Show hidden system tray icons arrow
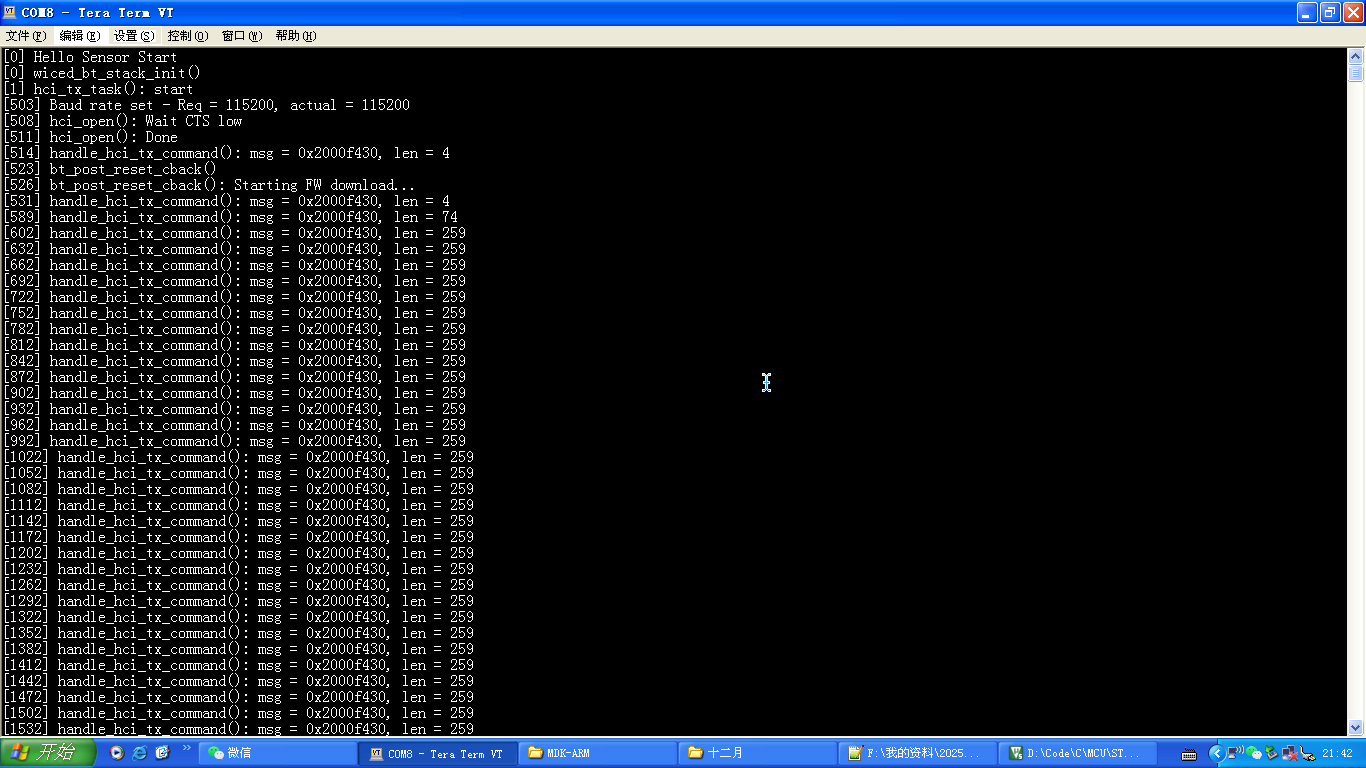This screenshot has width=1366, height=768. 1216,753
